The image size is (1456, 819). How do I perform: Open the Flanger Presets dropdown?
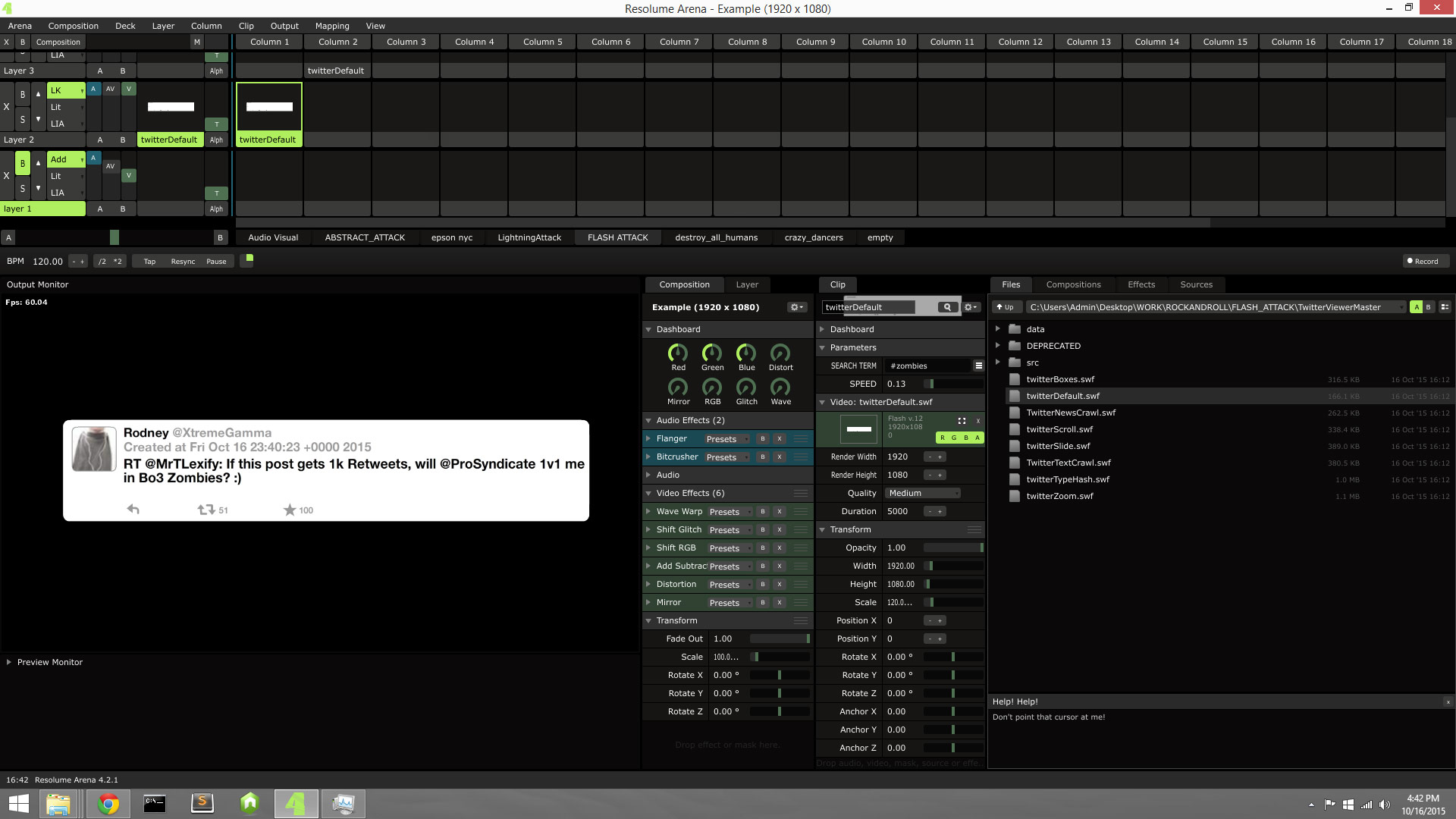[x=726, y=439]
